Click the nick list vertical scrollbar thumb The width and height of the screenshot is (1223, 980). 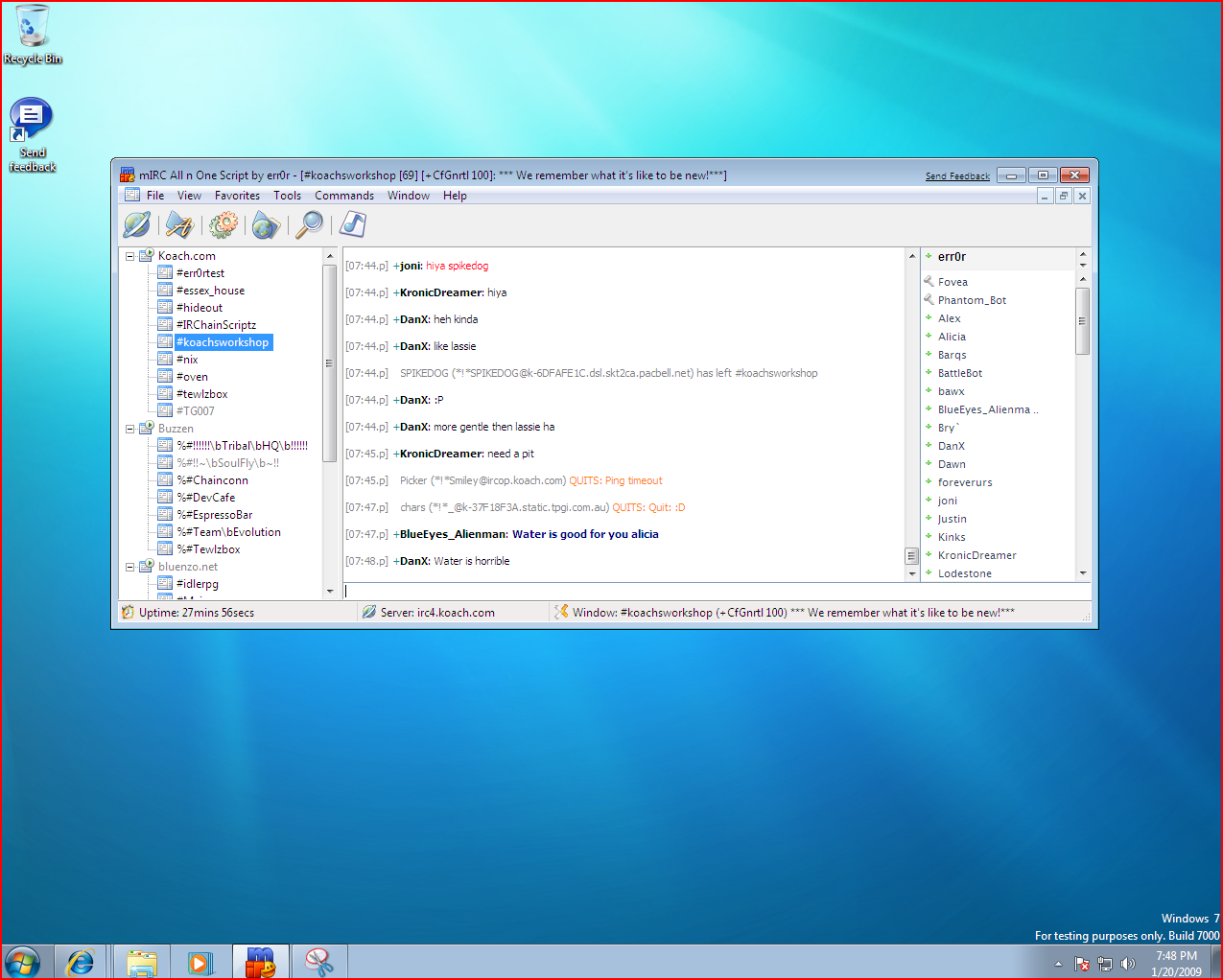(x=1082, y=320)
